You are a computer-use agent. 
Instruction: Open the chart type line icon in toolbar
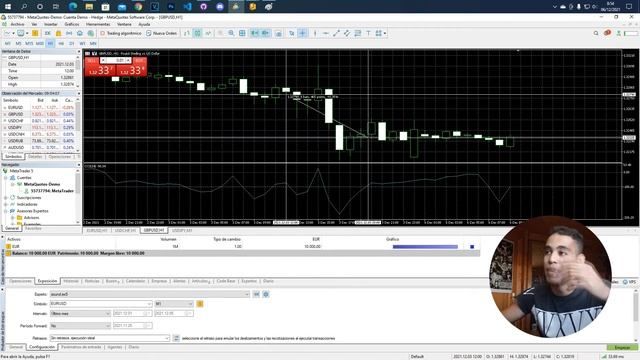[x=7, y=33]
